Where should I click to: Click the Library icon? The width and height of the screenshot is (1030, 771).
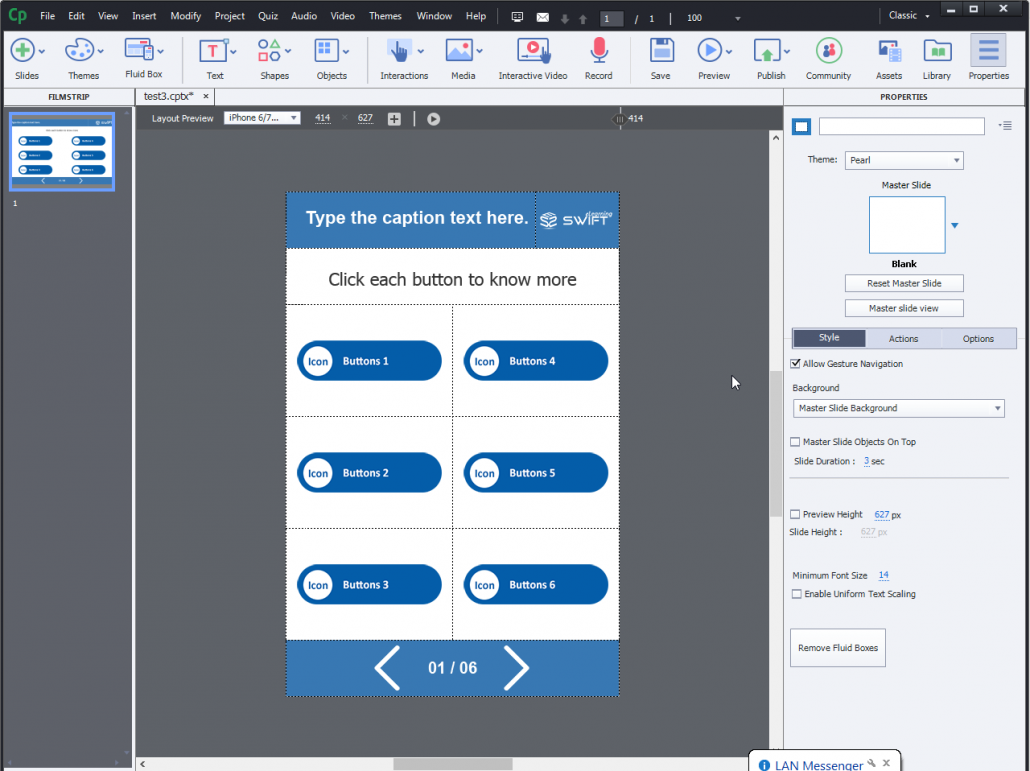point(936,50)
